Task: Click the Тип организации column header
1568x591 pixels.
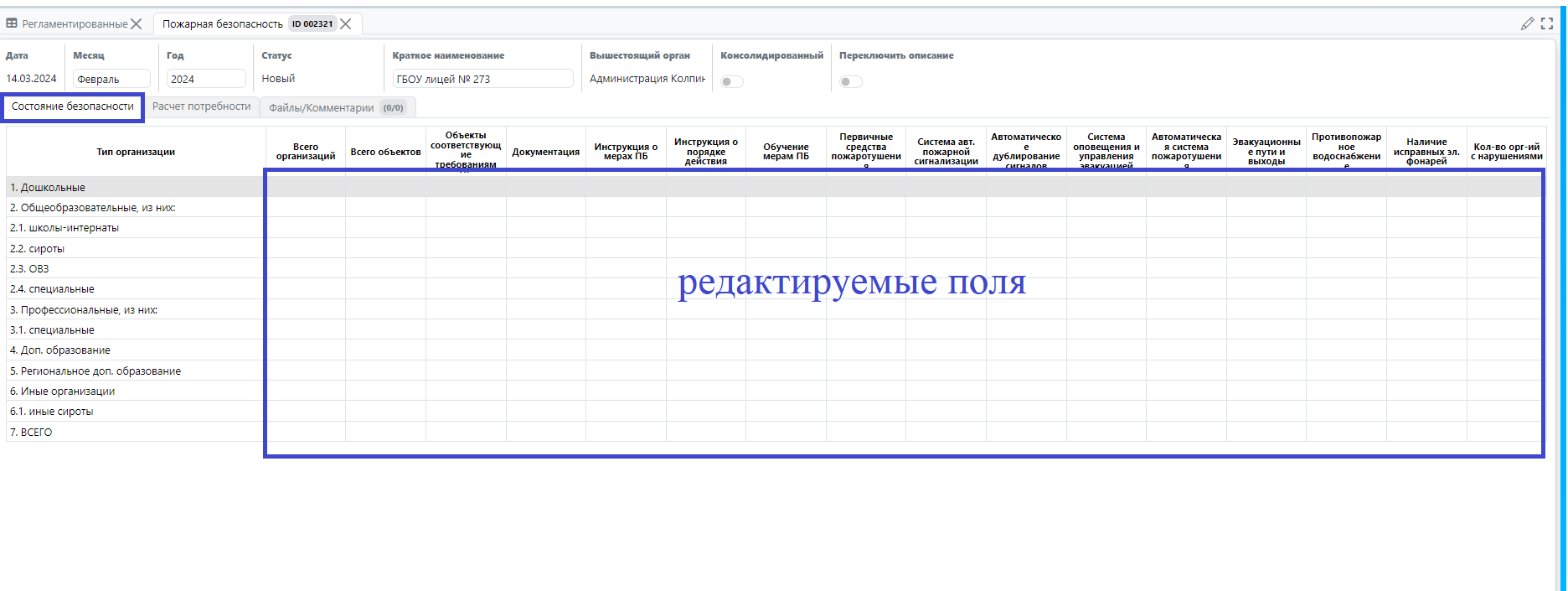Action: tap(136, 152)
